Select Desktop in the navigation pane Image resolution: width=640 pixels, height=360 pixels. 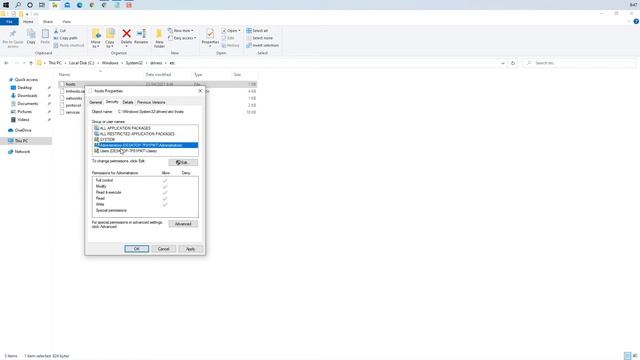24,88
